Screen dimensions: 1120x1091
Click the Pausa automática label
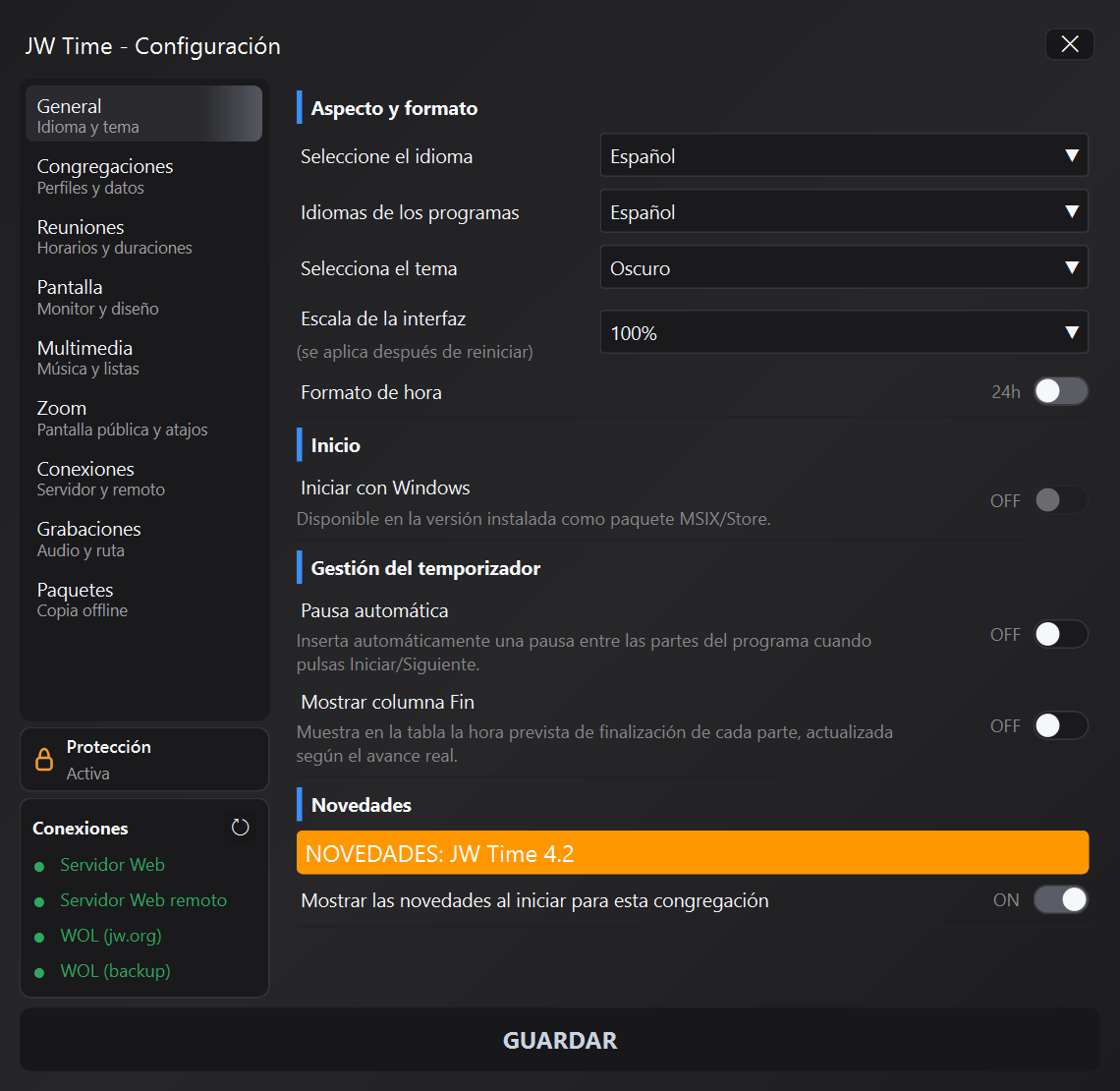tap(374, 611)
